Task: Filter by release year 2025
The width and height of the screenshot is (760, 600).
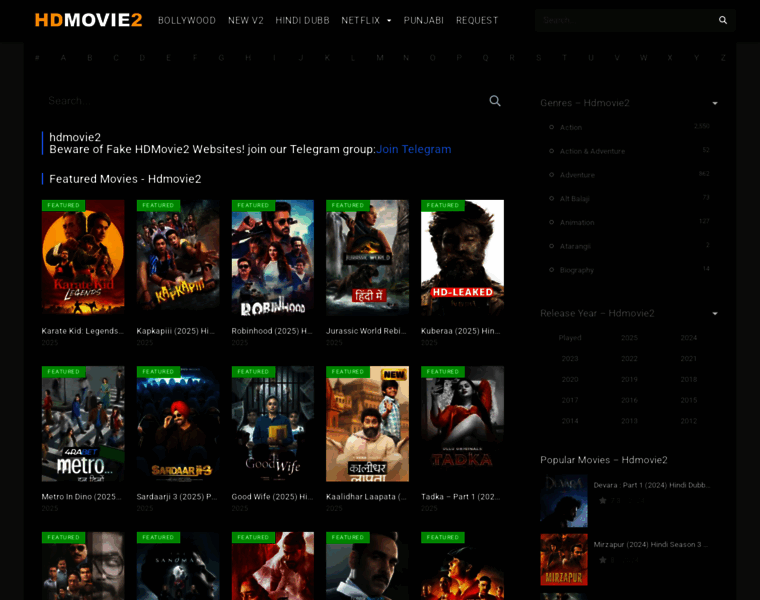Action: click(629, 338)
